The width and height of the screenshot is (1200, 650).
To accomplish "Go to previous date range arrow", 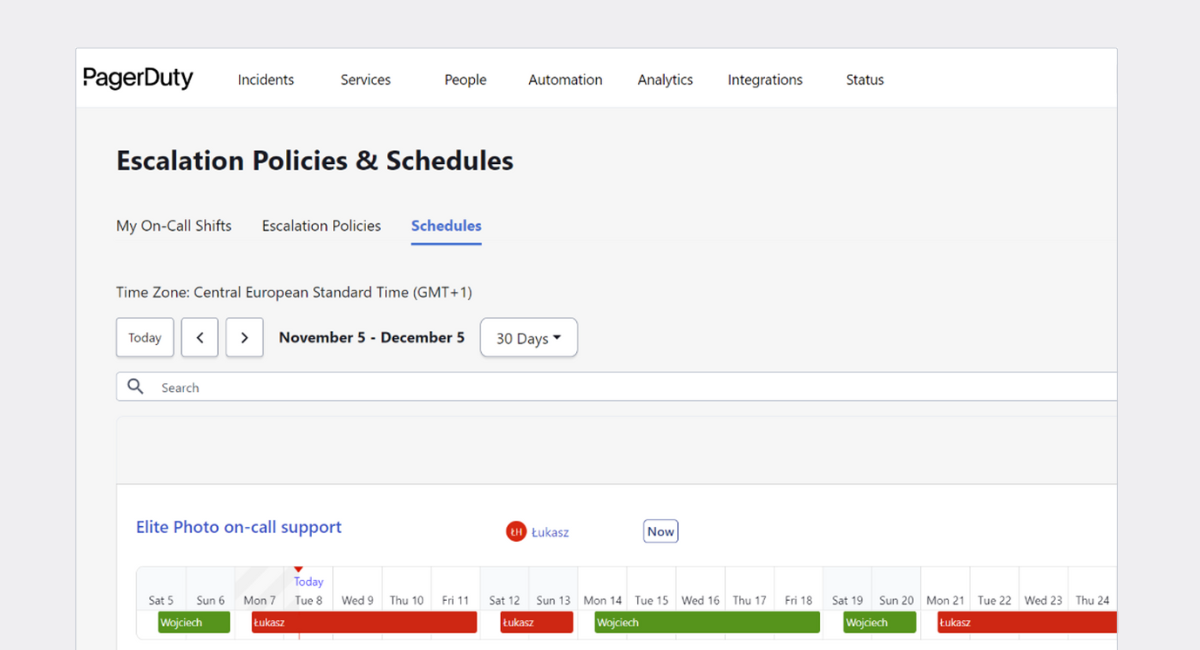I will point(200,338).
